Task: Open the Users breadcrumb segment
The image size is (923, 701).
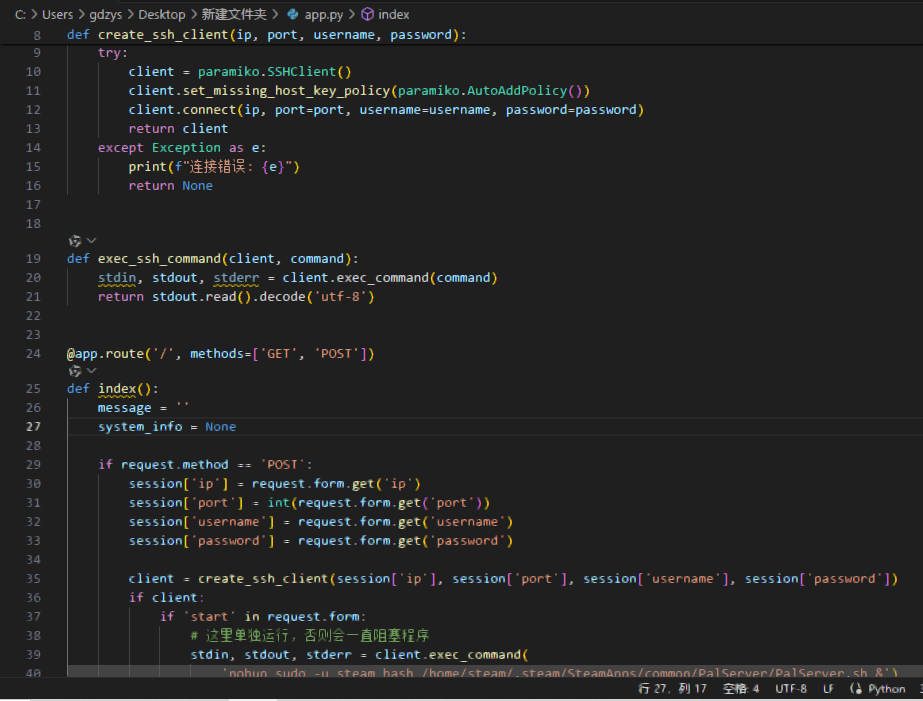Action: pyautogui.click(x=57, y=15)
